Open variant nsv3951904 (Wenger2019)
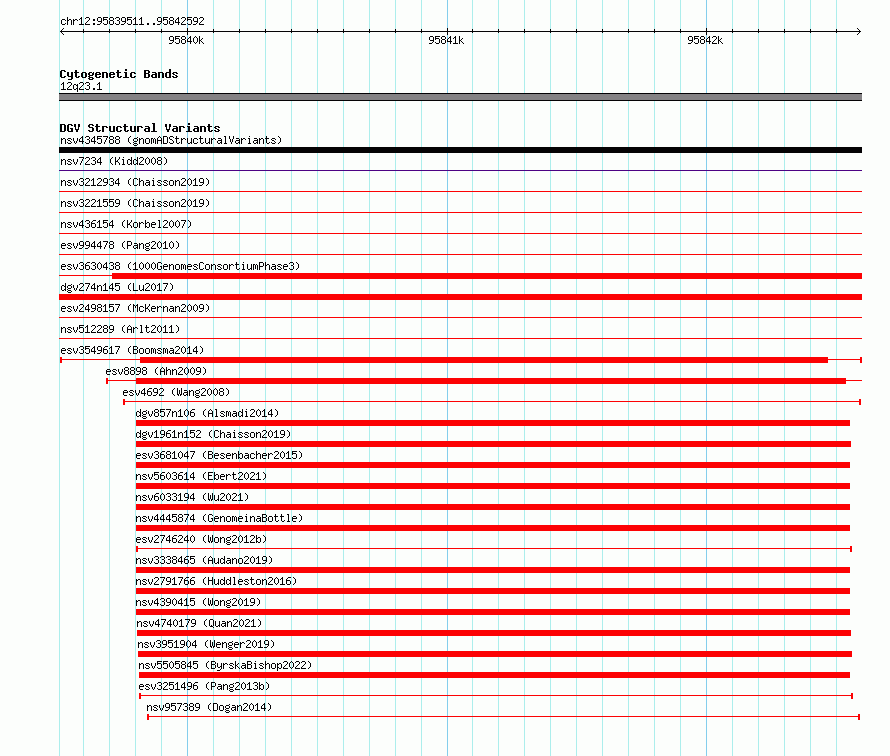 point(206,644)
